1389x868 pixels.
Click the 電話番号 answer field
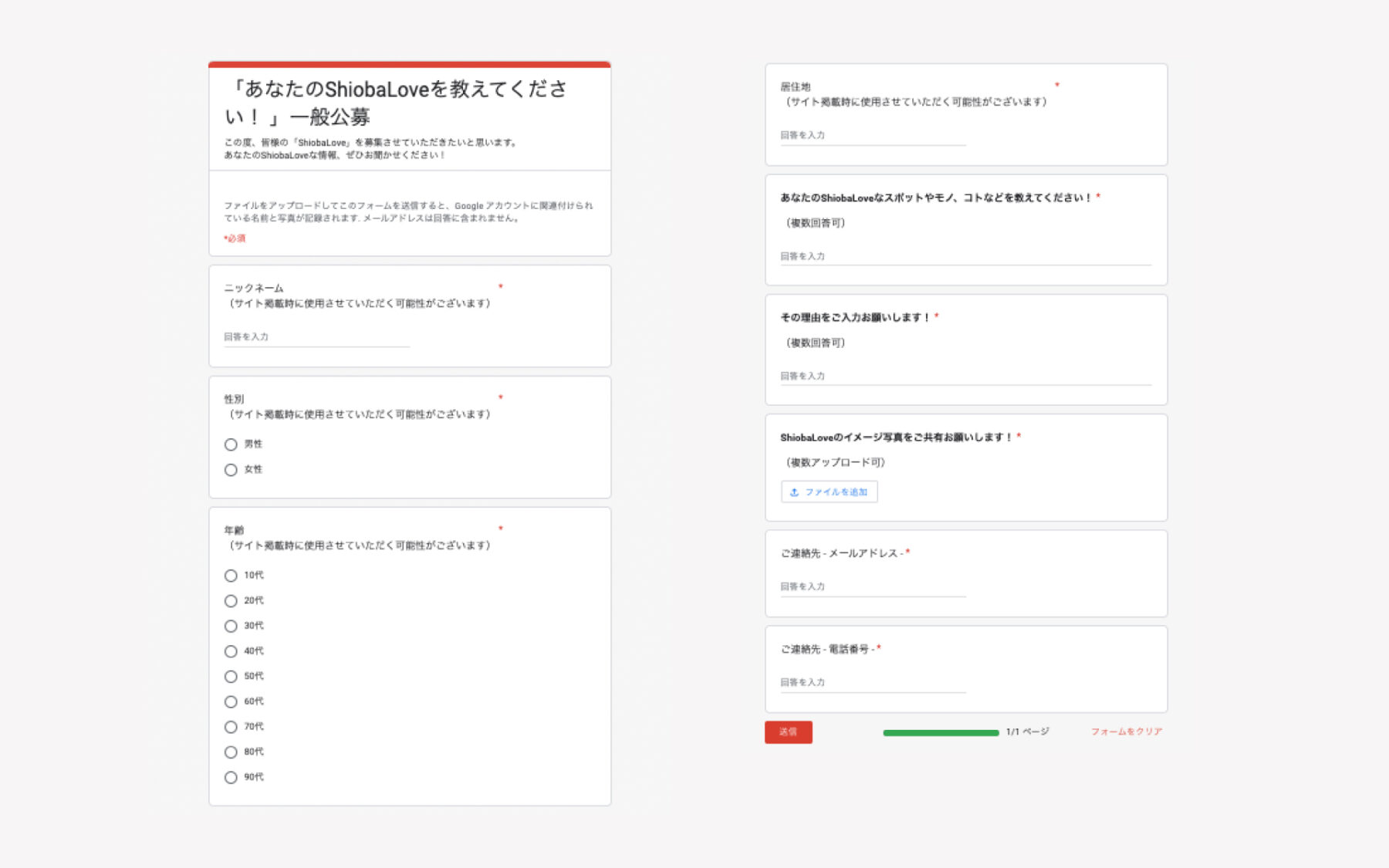tap(873, 682)
